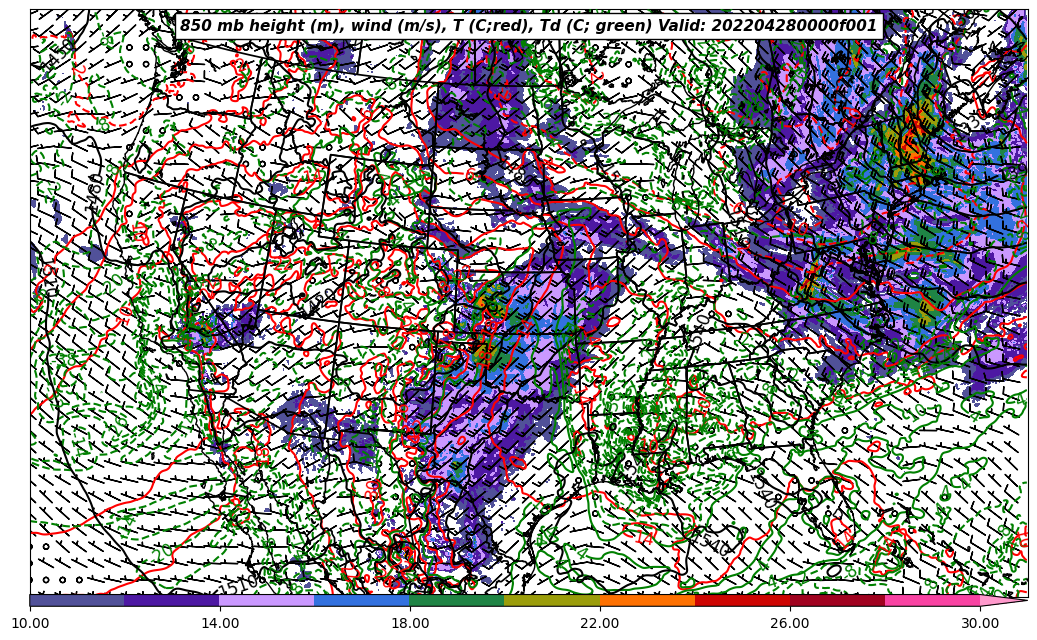Screen dimensions: 1037x640
Task: Click the 22.00 colorbar tick label
Action: pyautogui.click(x=600, y=623)
